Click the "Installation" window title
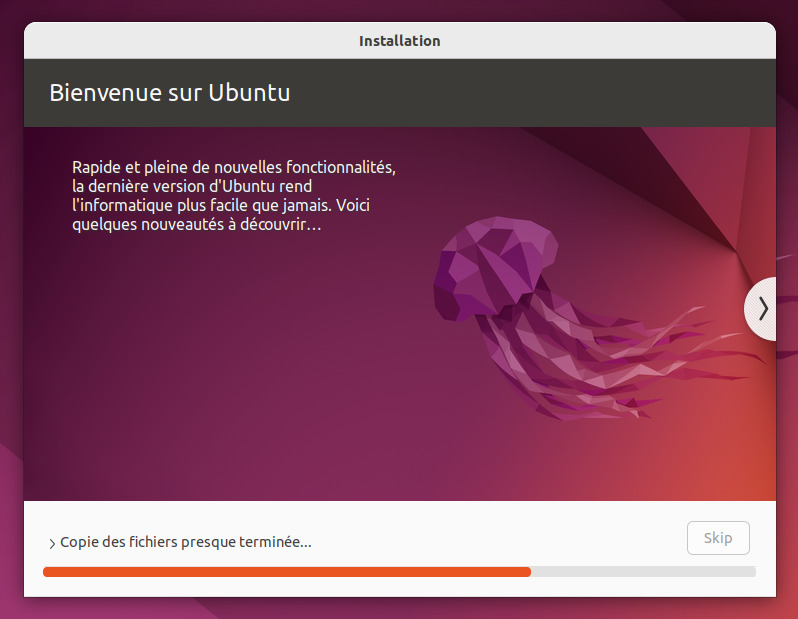The width and height of the screenshot is (798, 619). tap(400, 41)
